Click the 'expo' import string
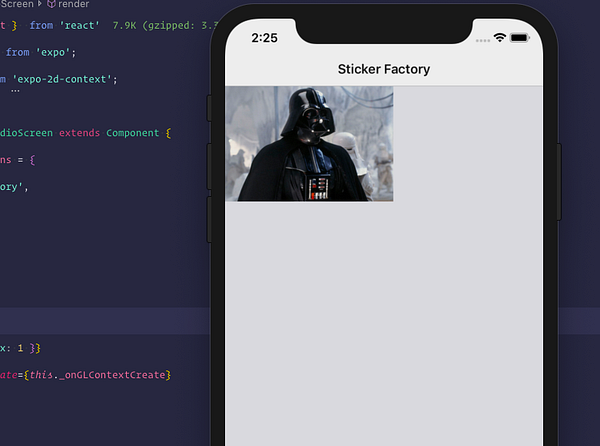 pyautogui.click(x=53, y=52)
